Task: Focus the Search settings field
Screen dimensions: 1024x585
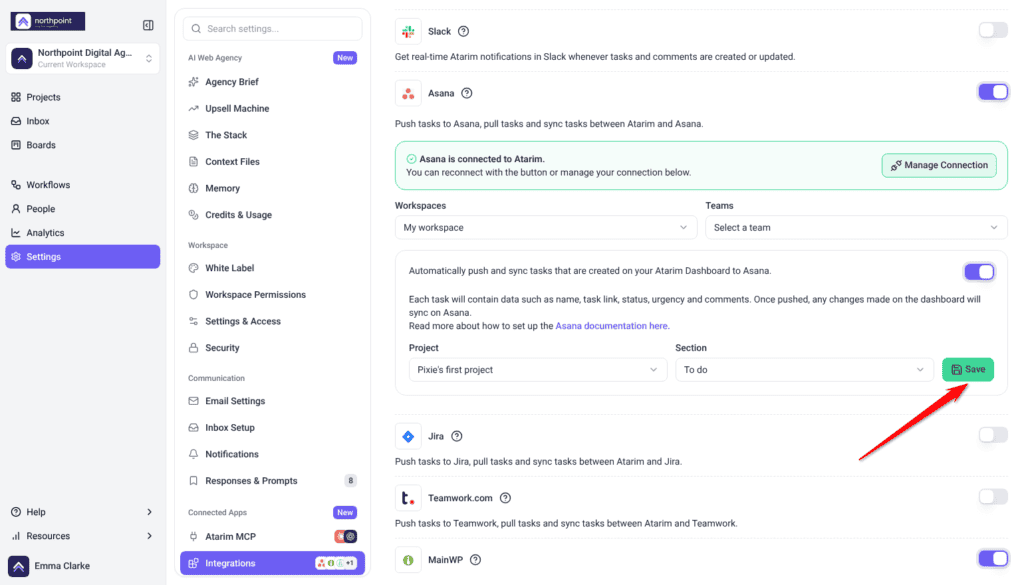Action: pos(272,29)
